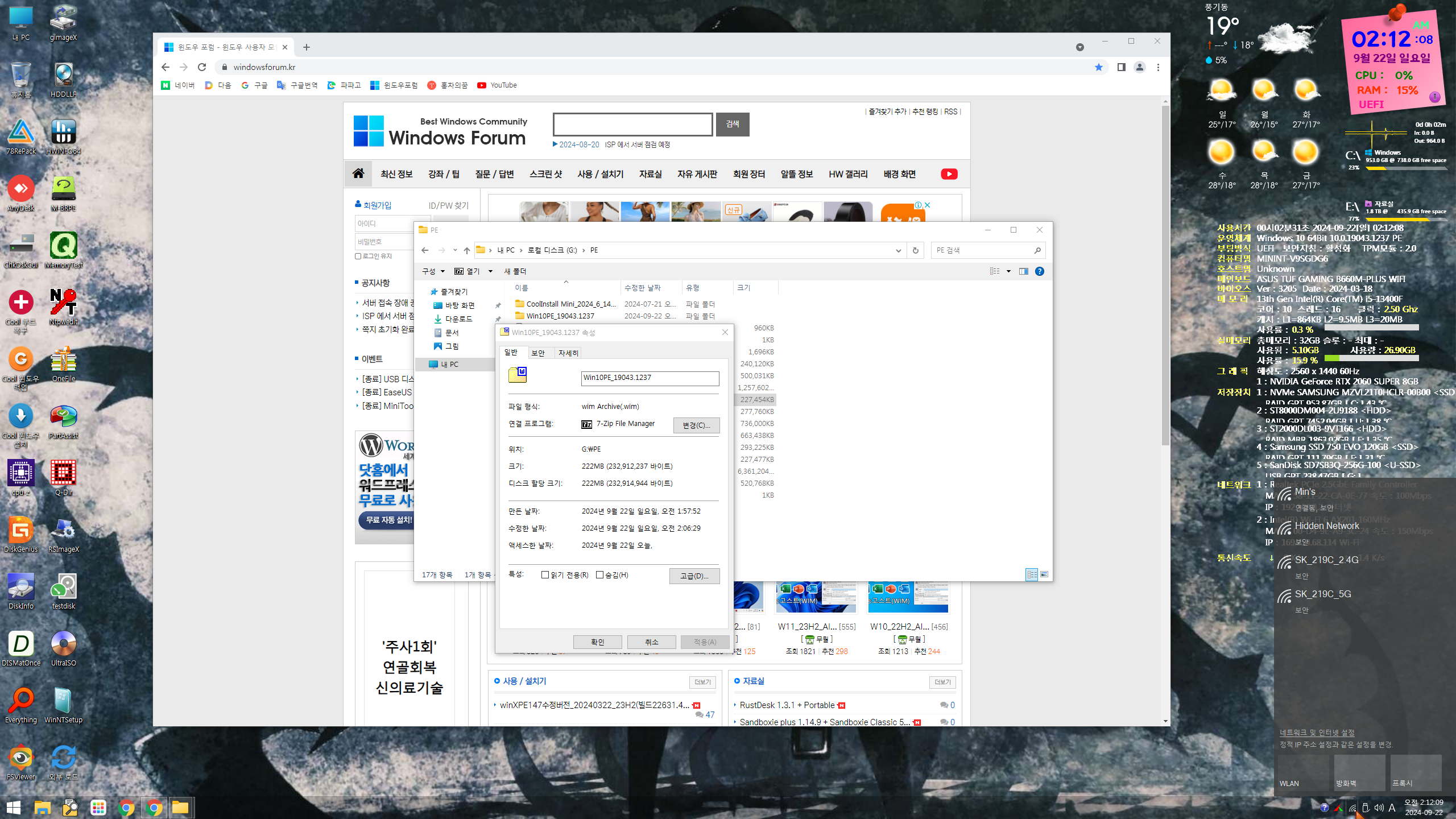Open Explorer help question icon
This screenshot has width=1456, height=819.
[1040, 271]
